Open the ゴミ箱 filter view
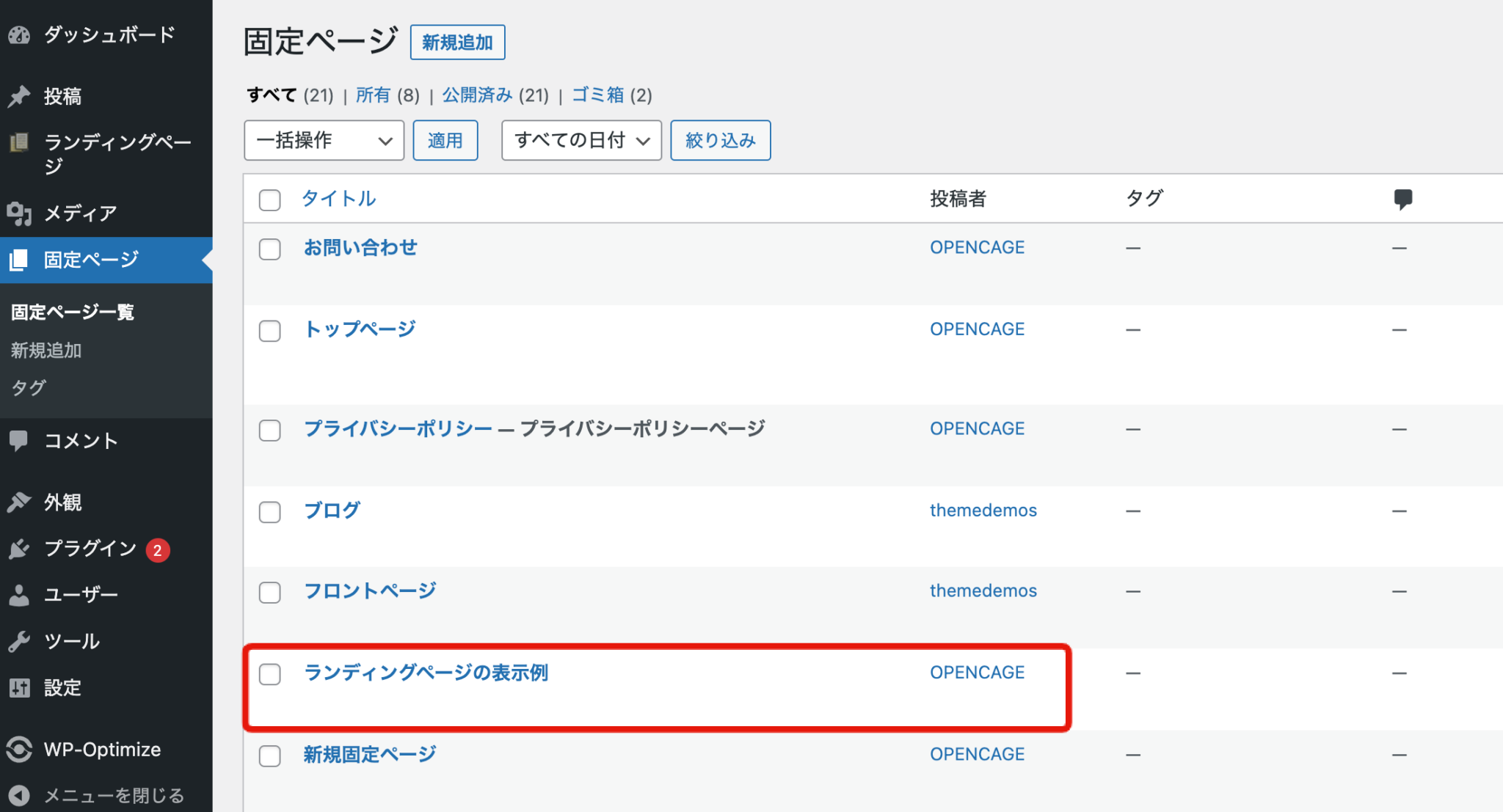1503x812 pixels. point(599,95)
